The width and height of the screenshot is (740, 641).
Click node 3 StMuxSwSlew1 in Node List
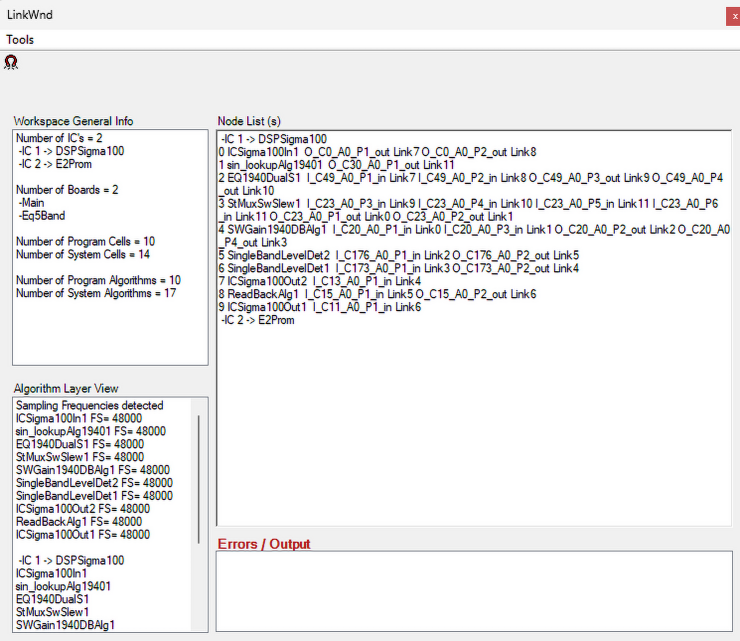click(x=264, y=203)
